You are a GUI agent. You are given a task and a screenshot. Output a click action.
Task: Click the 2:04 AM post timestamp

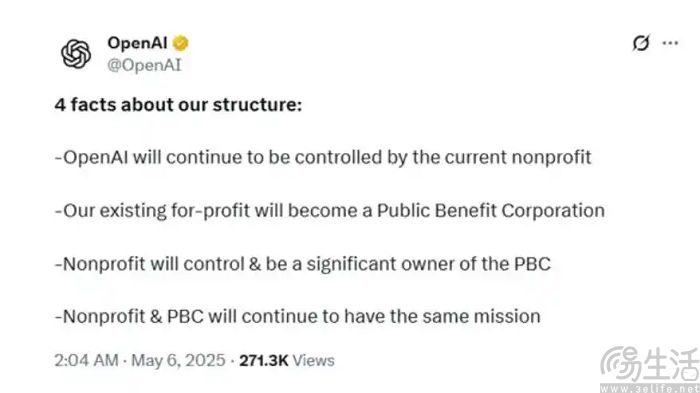point(86,360)
